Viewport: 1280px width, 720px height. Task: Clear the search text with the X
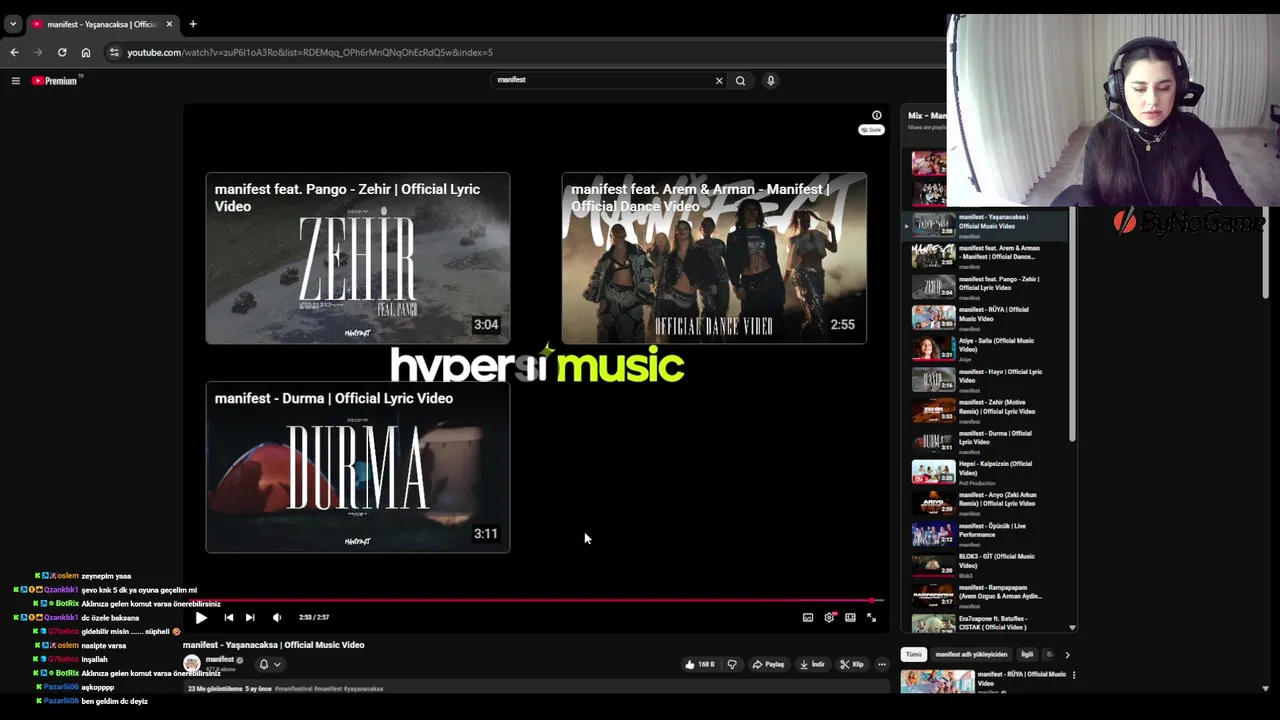coord(719,81)
